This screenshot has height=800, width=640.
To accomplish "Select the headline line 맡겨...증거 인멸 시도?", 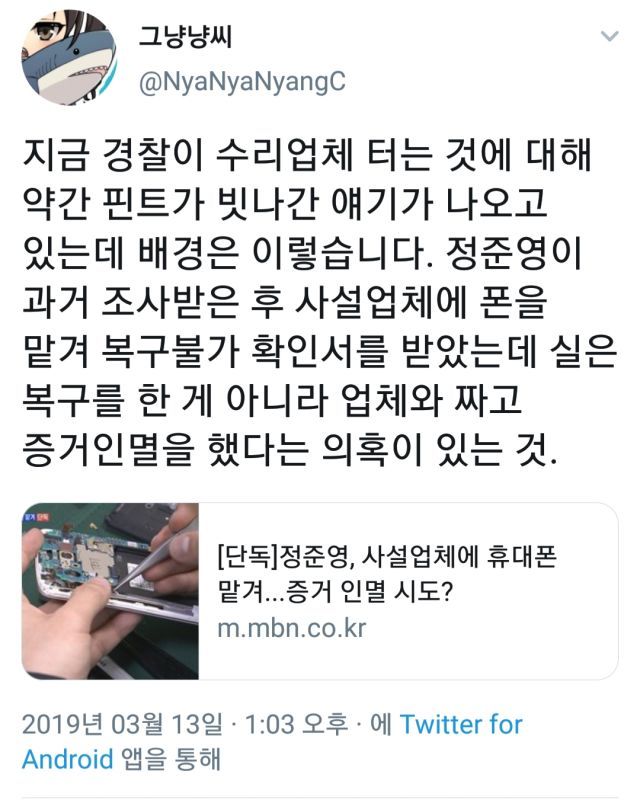I will point(335,592).
